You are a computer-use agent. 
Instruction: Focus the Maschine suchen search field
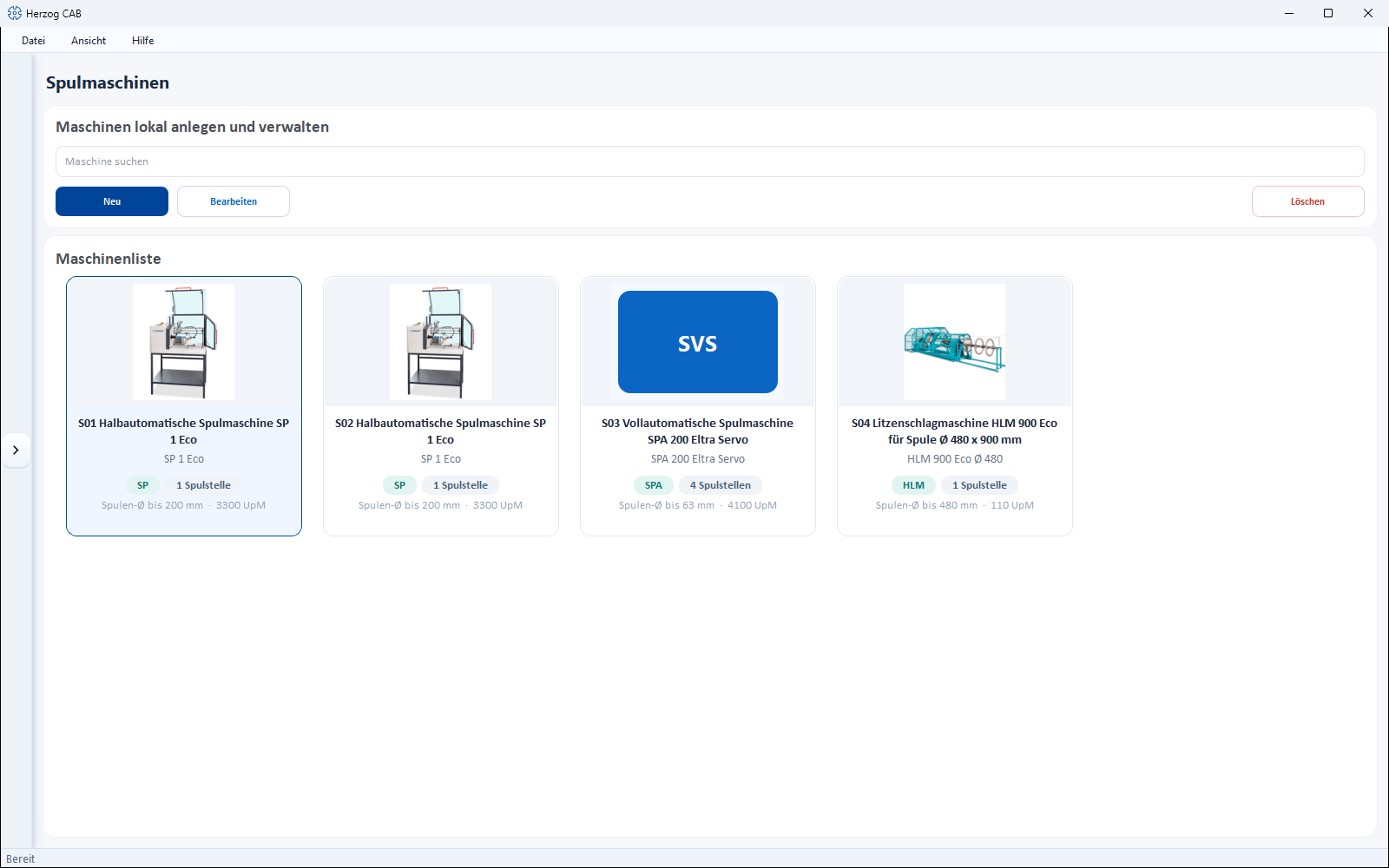click(x=710, y=161)
